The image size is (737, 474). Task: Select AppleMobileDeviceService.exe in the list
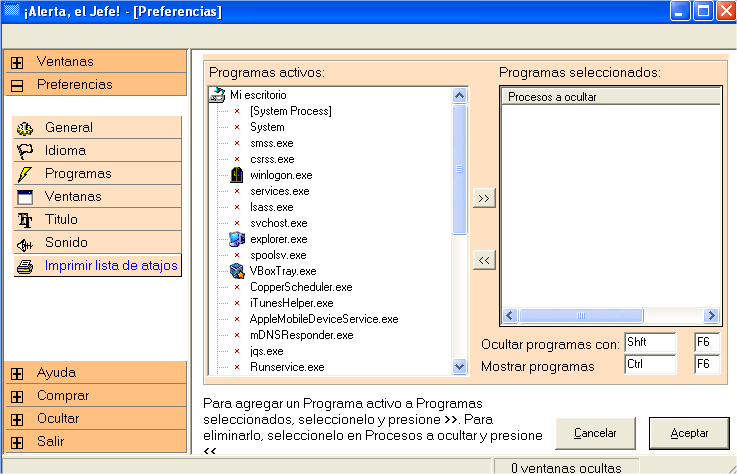pos(324,319)
